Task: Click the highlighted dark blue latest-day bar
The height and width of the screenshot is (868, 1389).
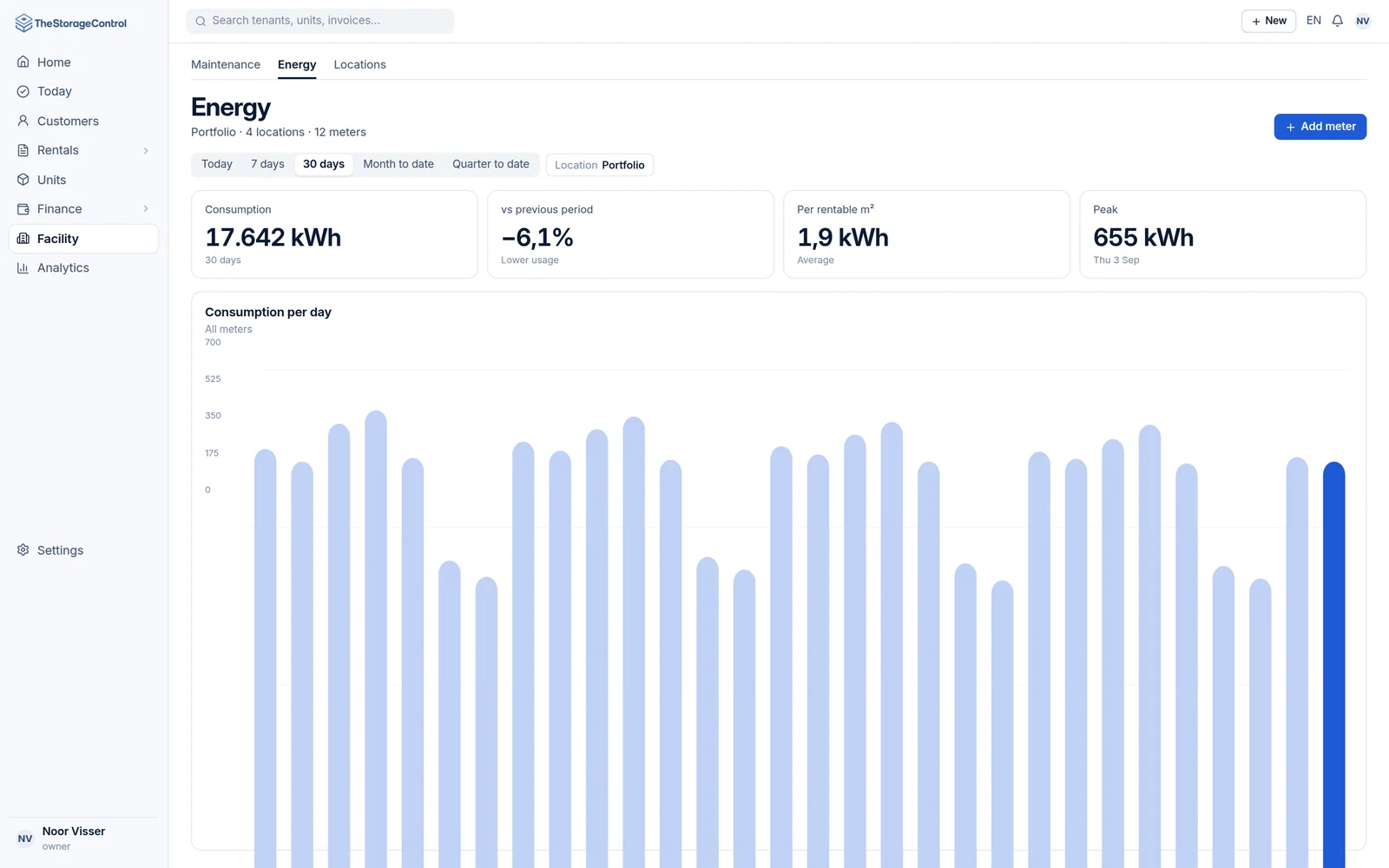Action: (x=1334, y=664)
